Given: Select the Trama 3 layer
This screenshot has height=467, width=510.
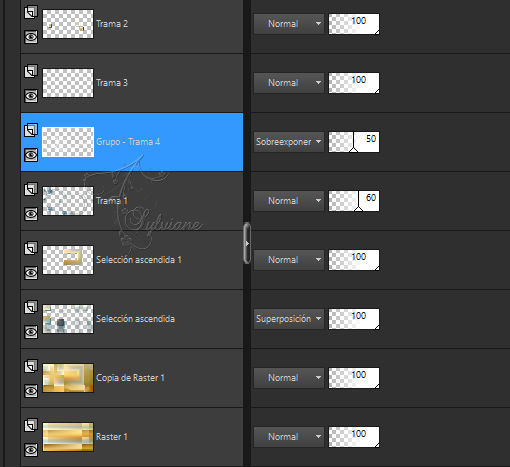Looking at the screenshot, I should 132,83.
